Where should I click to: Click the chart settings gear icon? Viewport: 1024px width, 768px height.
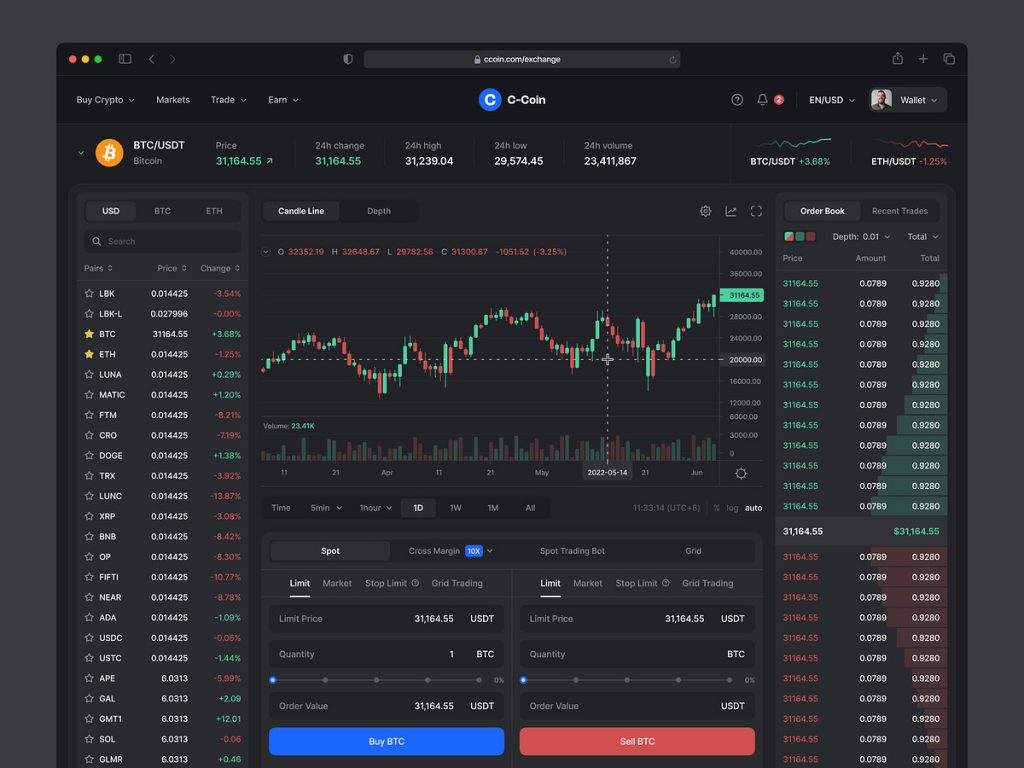point(705,211)
